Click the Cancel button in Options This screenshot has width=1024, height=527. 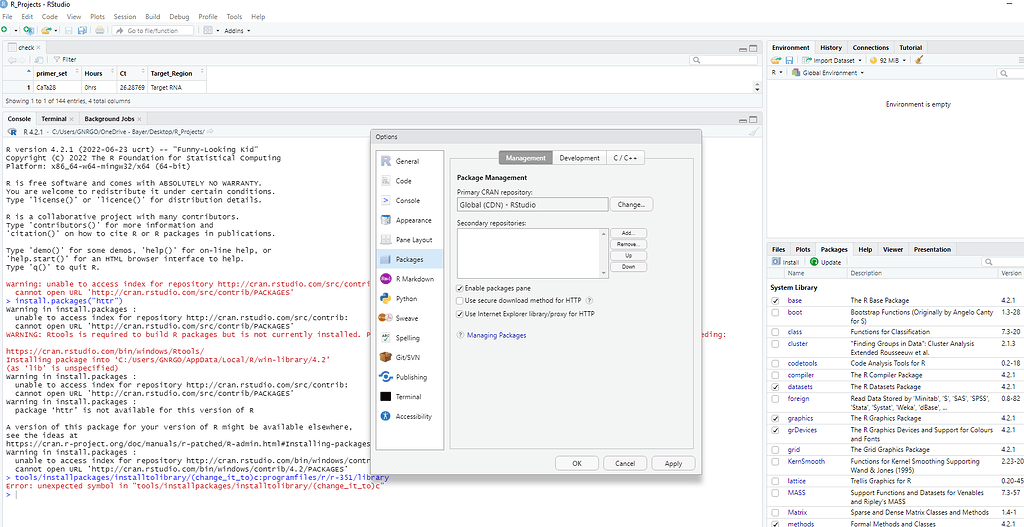[x=625, y=463]
